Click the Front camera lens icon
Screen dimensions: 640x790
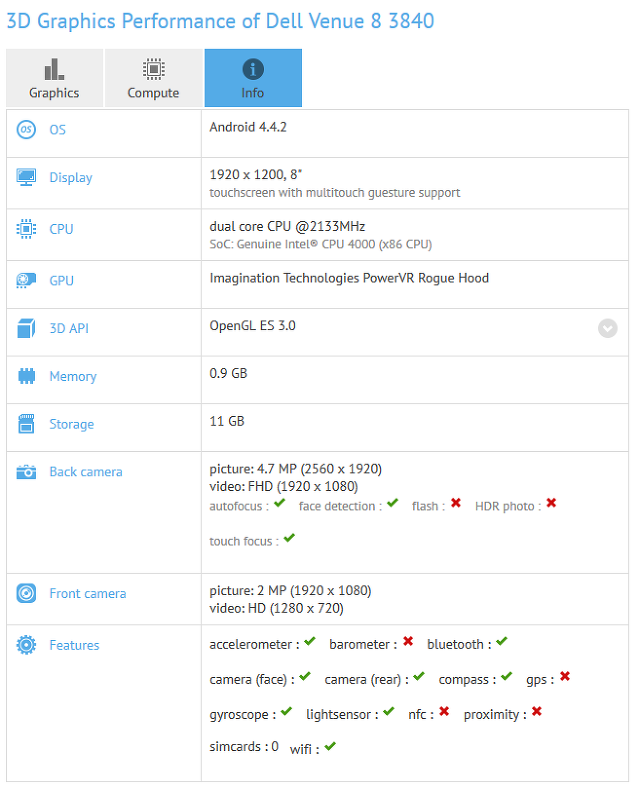[26, 593]
